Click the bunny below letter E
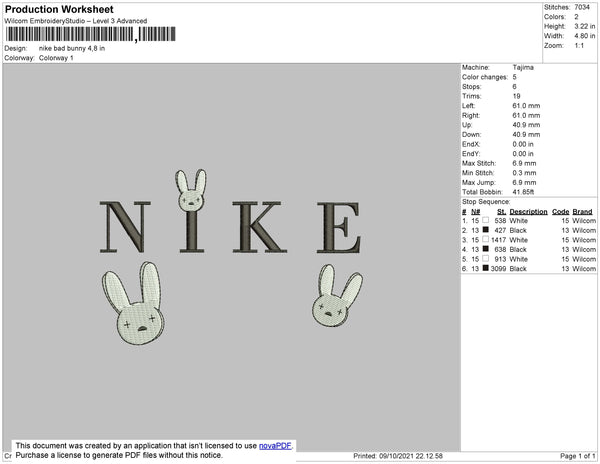 point(337,295)
